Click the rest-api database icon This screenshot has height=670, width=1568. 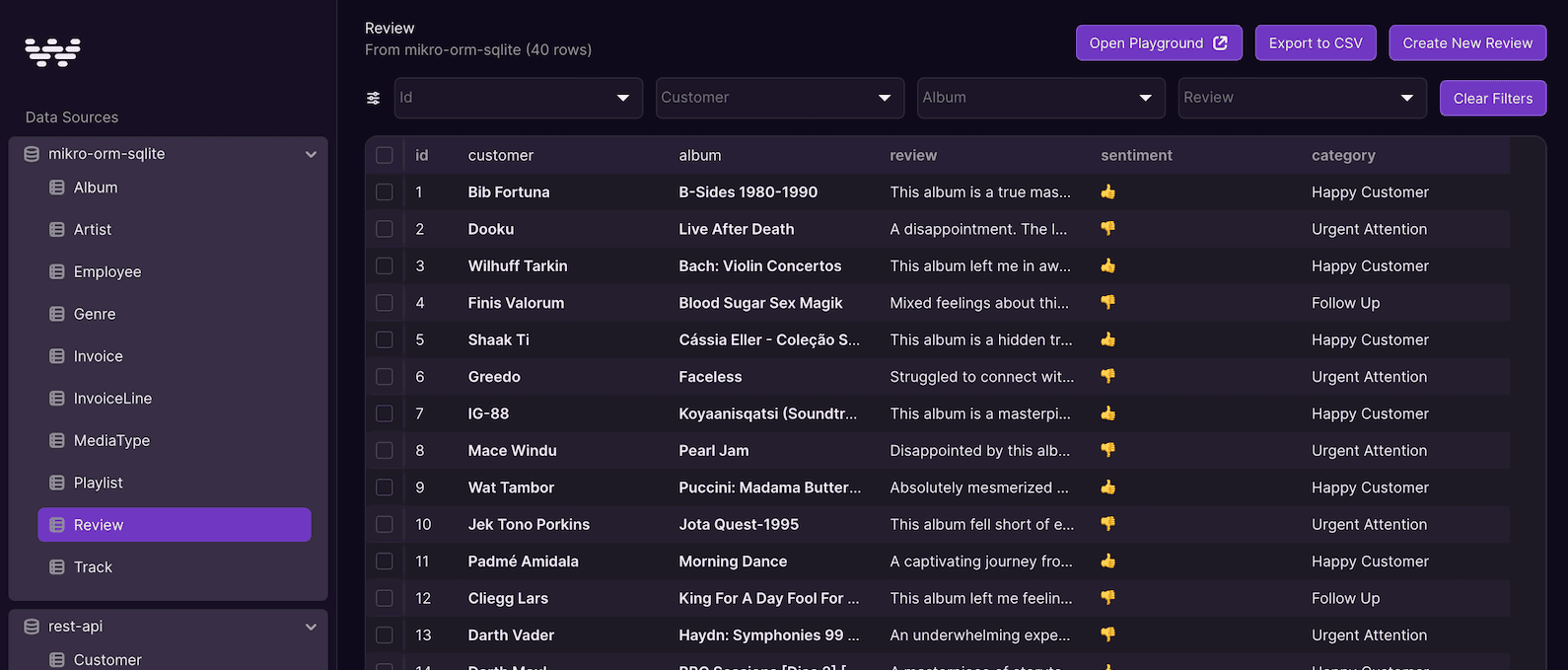pos(32,627)
